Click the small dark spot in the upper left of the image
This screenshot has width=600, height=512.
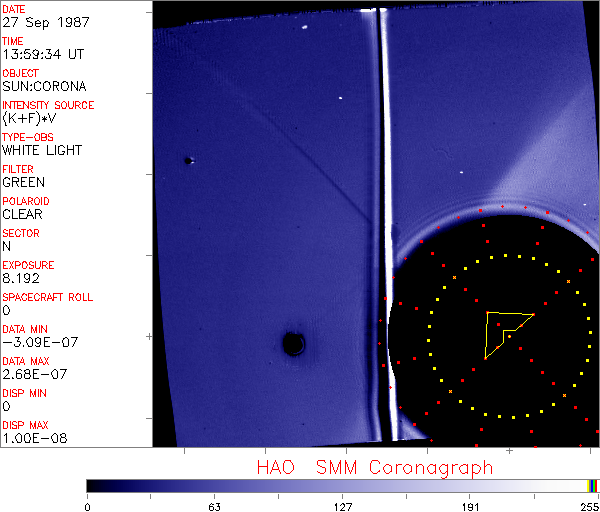pos(187,160)
